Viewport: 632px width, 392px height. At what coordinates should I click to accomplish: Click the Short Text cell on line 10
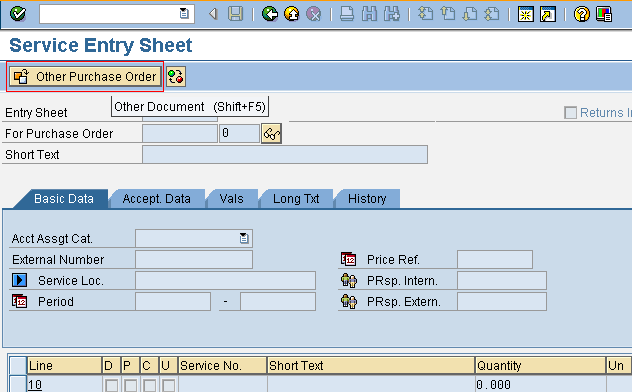(x=371, y=384)
